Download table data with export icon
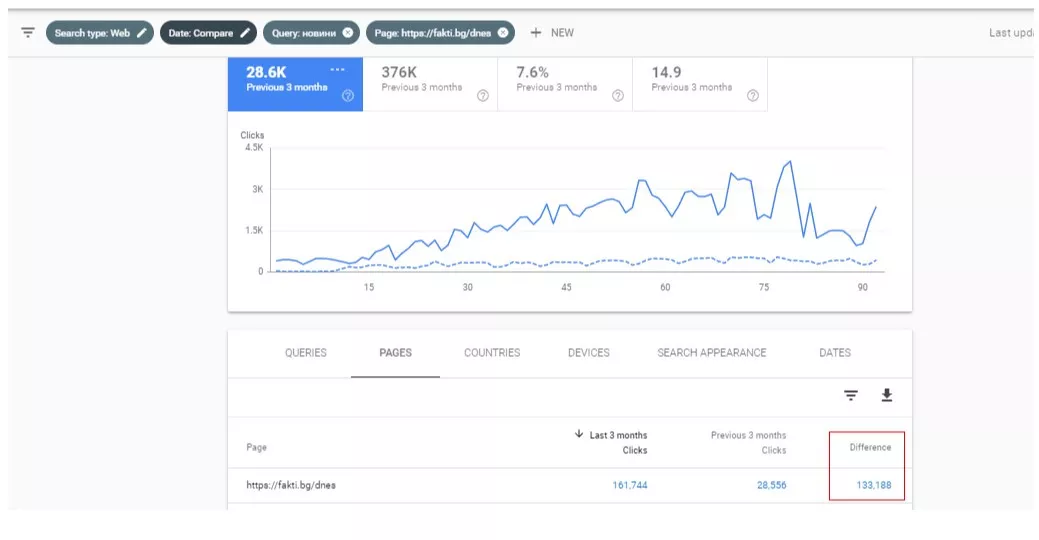The image size is (1039, 540). point(887,396)
